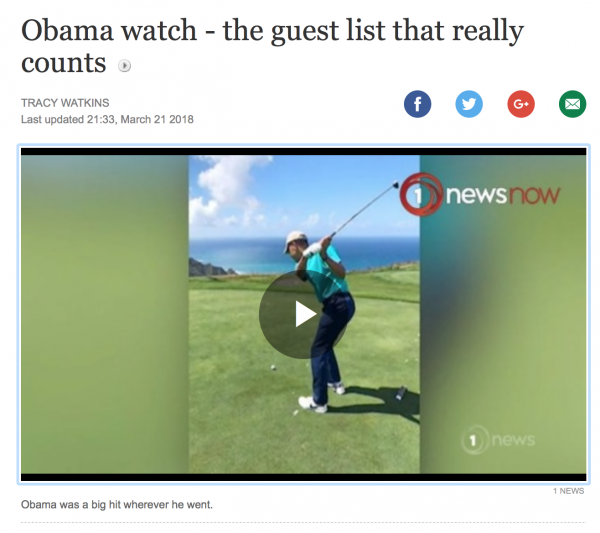Email this article using the envelope icon
600x533 pixels.
pos(572,104)
